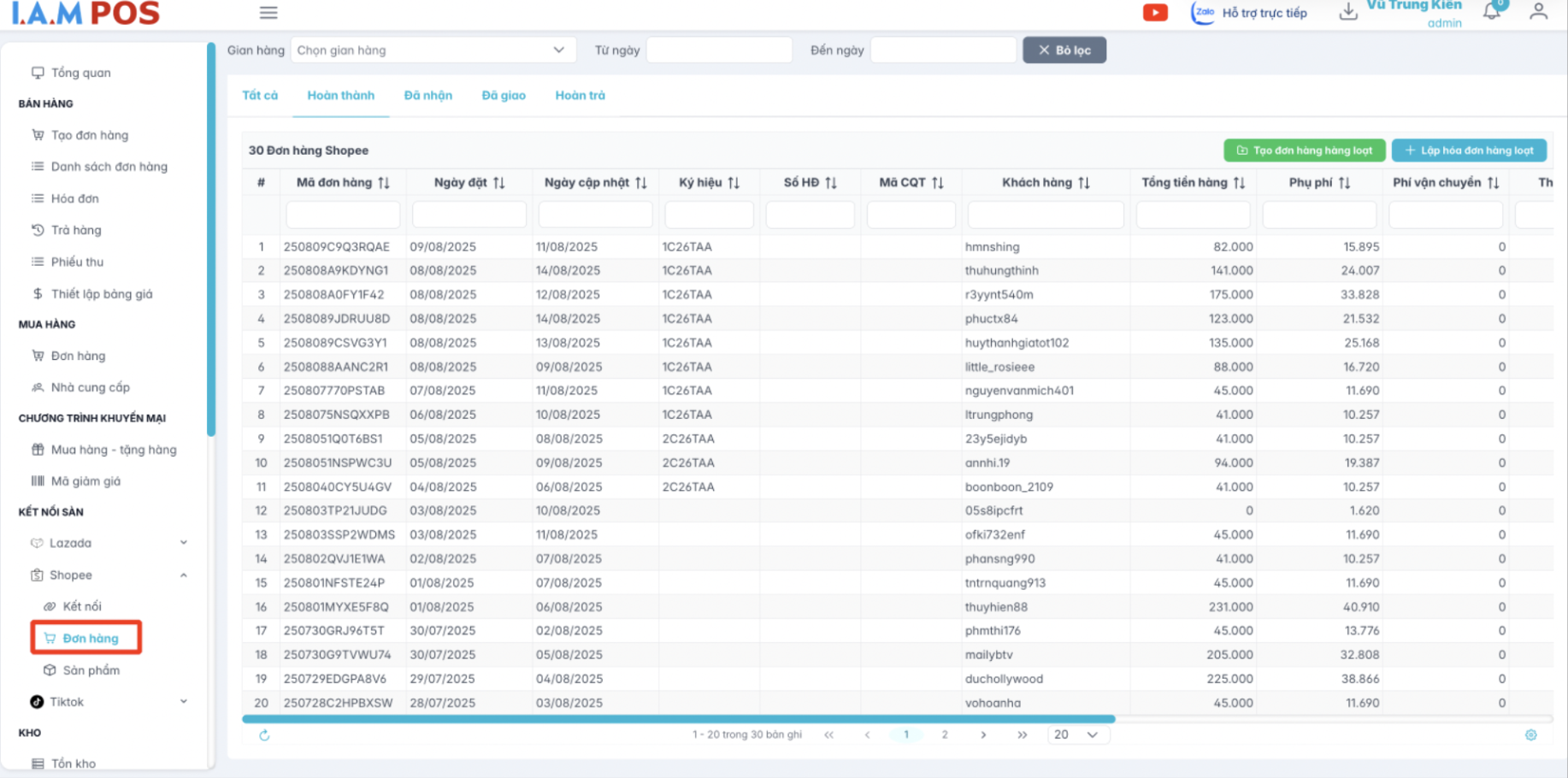This screenshot has height=778, width=1568.
Task: Click the user profile icon
Action: pos(1538,12)
